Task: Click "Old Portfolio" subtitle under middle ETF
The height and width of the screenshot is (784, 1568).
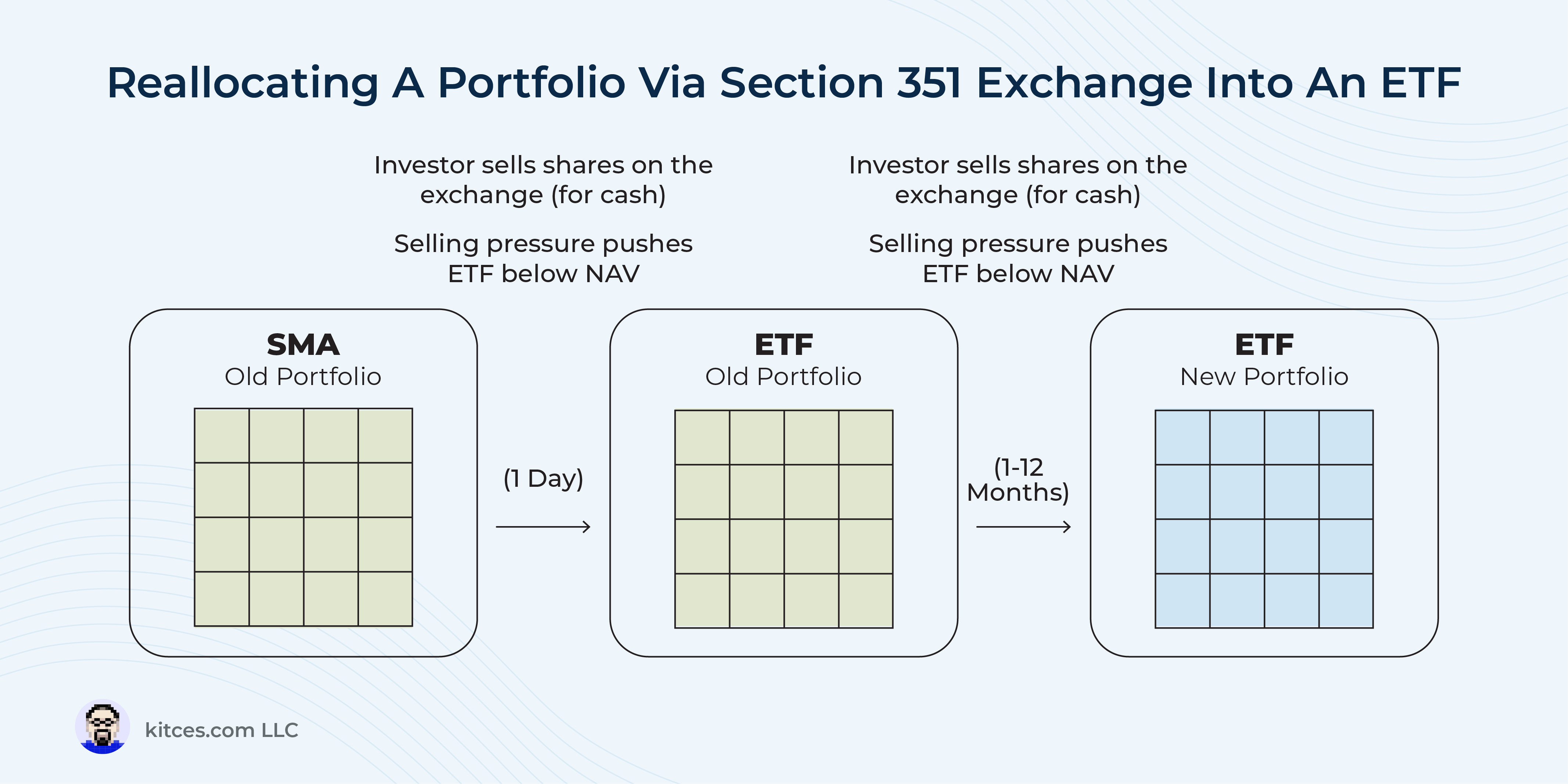Action: coord(783,376)
